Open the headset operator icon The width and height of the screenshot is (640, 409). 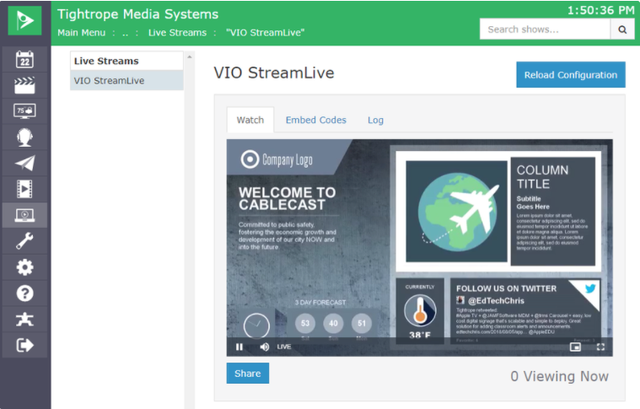(24, 138)
